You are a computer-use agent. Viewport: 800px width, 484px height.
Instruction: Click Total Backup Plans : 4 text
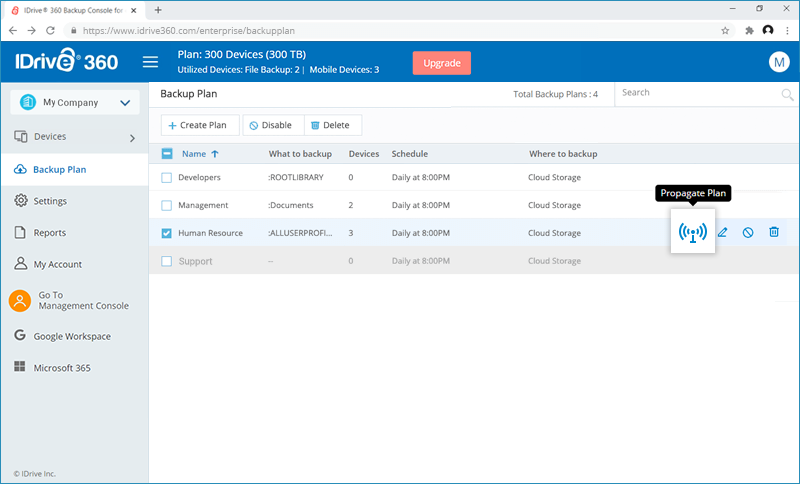556,94
